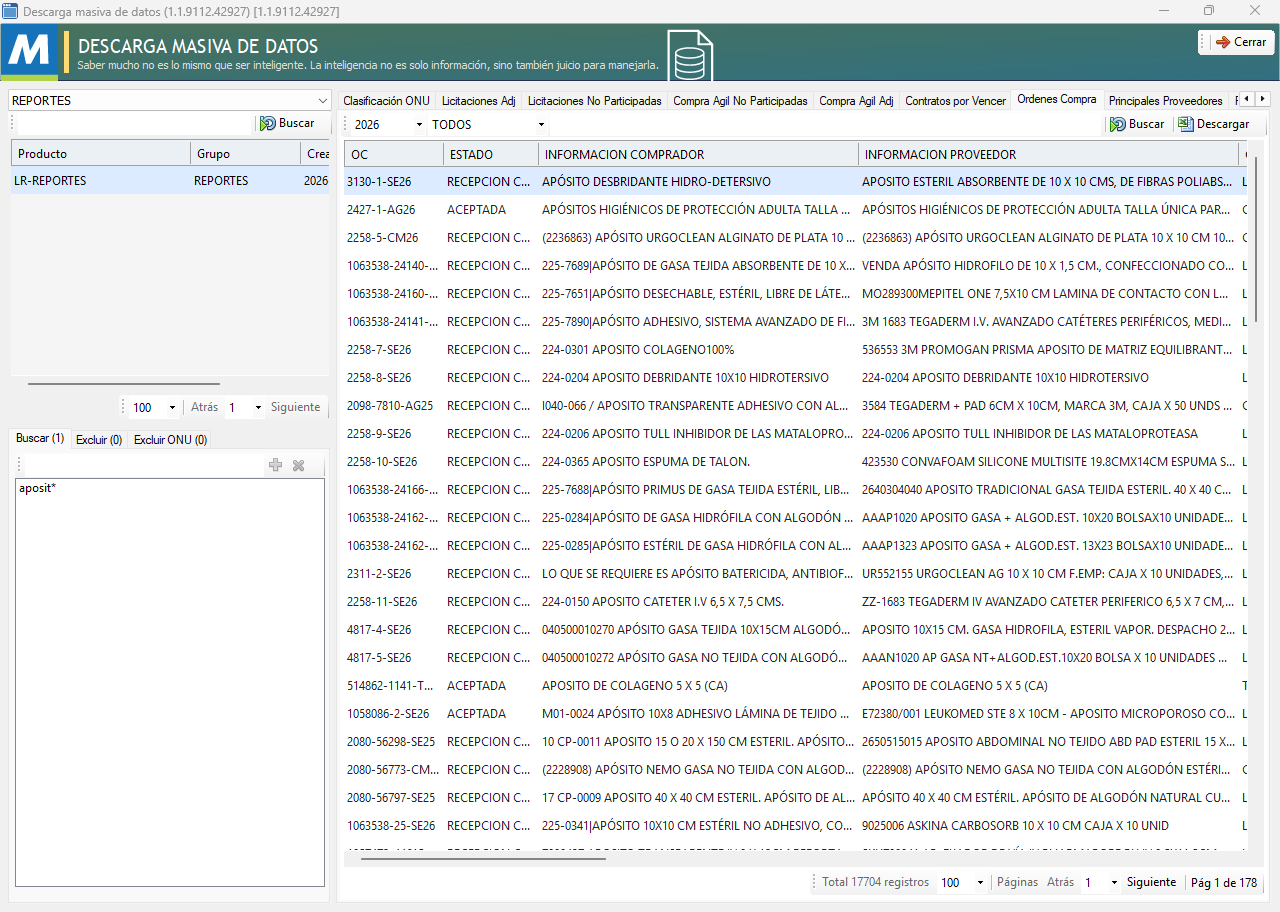Switch to Clasificación ONU tab
This screenshot has height=912, width=1280.
(386, 100)
